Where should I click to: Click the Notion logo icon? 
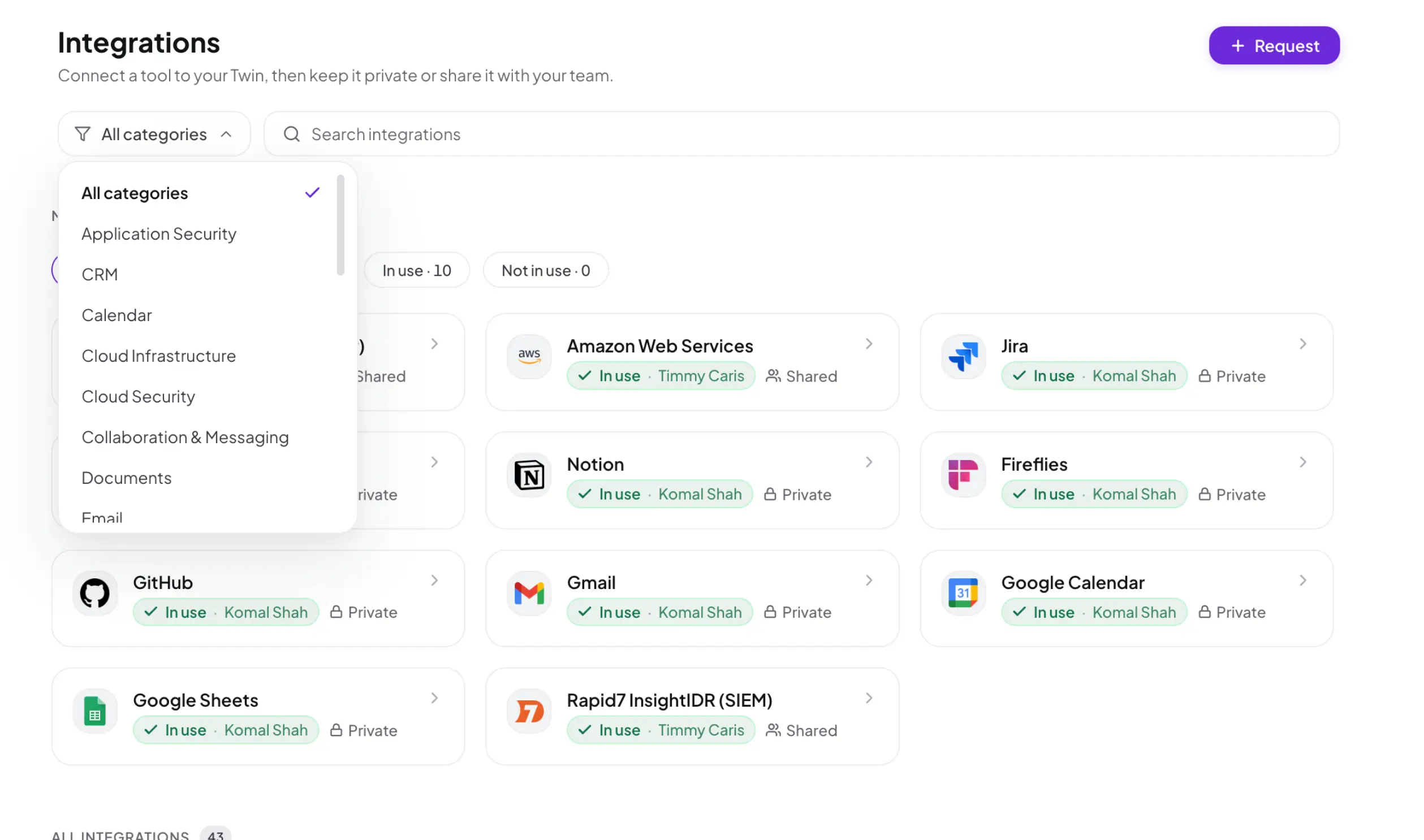coord(529,474)
